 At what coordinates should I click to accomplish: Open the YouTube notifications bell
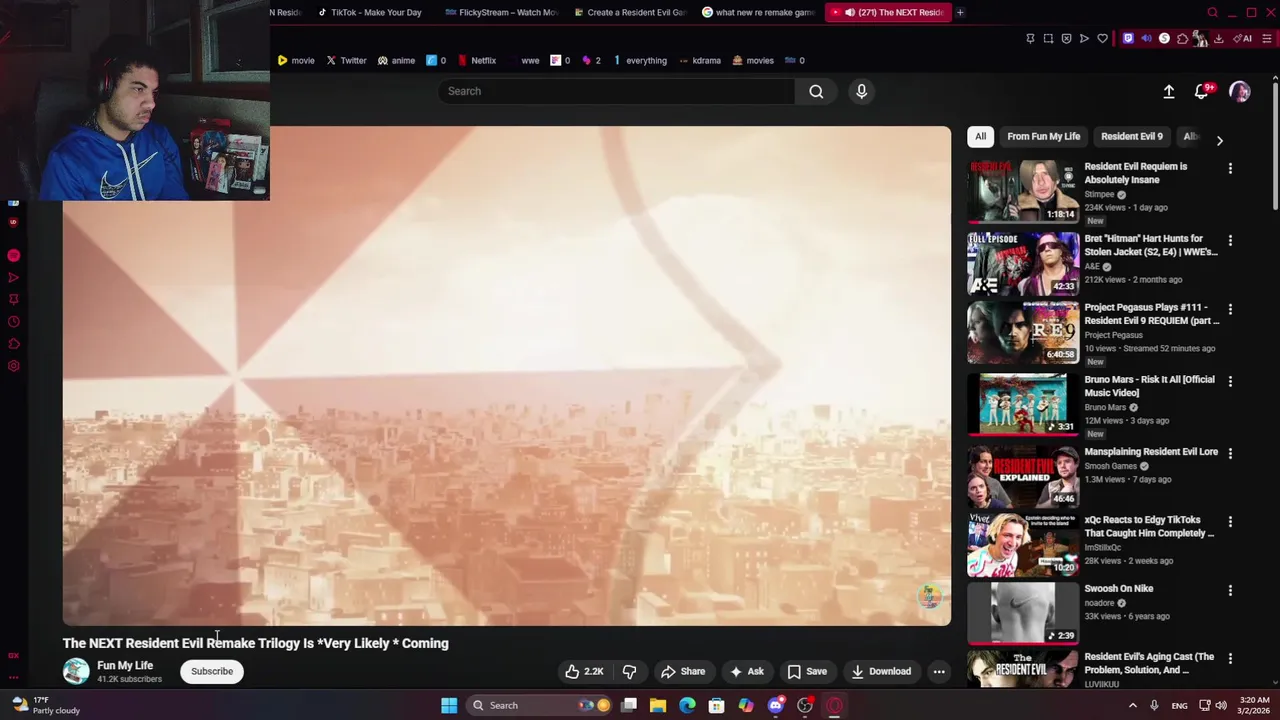[x=1203, y=91]
